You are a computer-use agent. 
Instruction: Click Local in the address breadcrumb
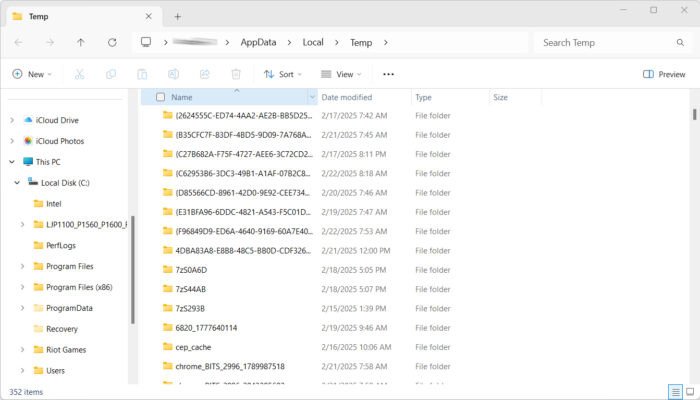pos(312,42)
